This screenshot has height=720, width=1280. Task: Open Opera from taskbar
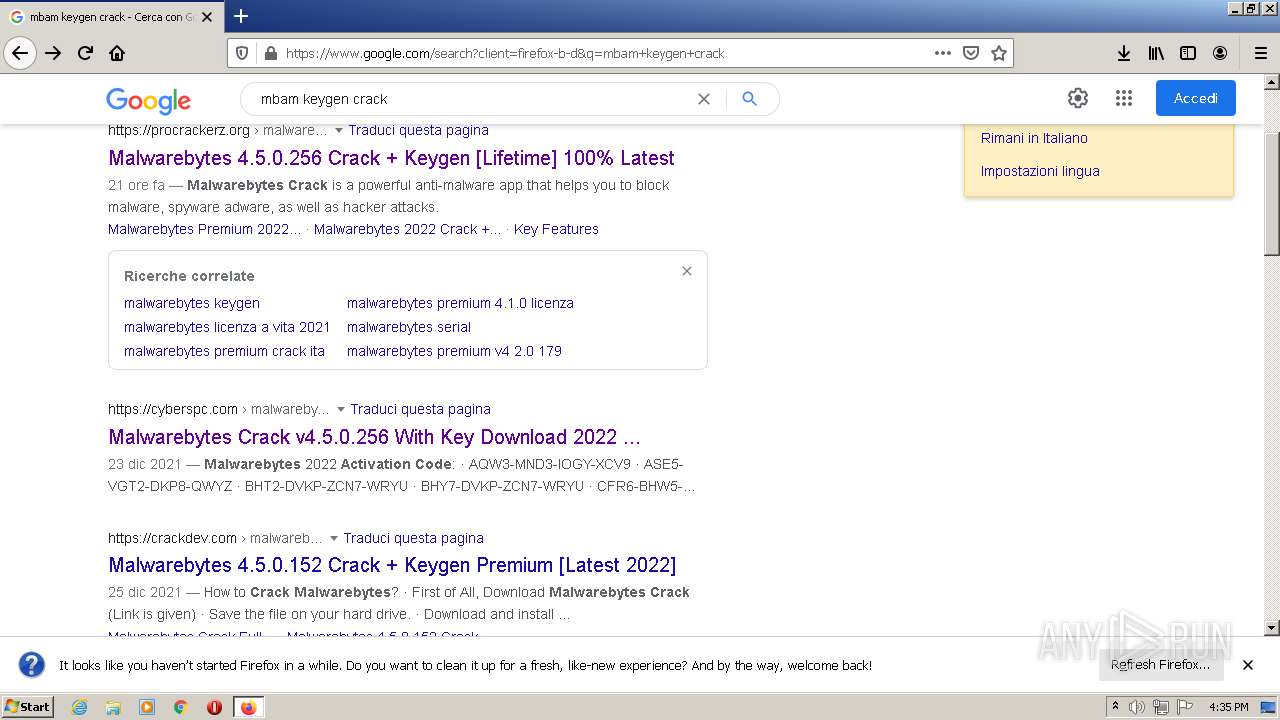pos(214,707)
